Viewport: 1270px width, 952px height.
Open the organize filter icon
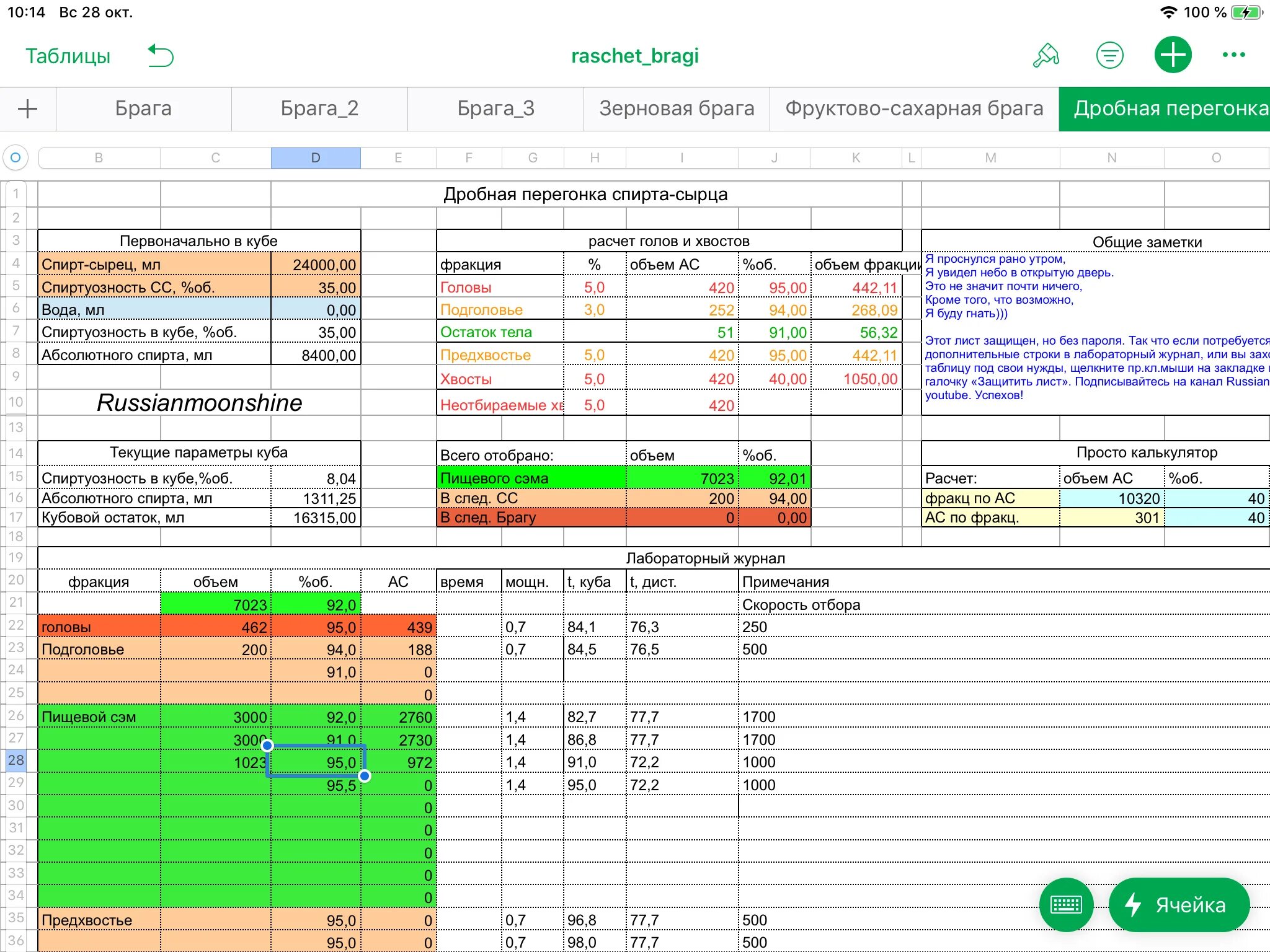[x=1109, y=55]
